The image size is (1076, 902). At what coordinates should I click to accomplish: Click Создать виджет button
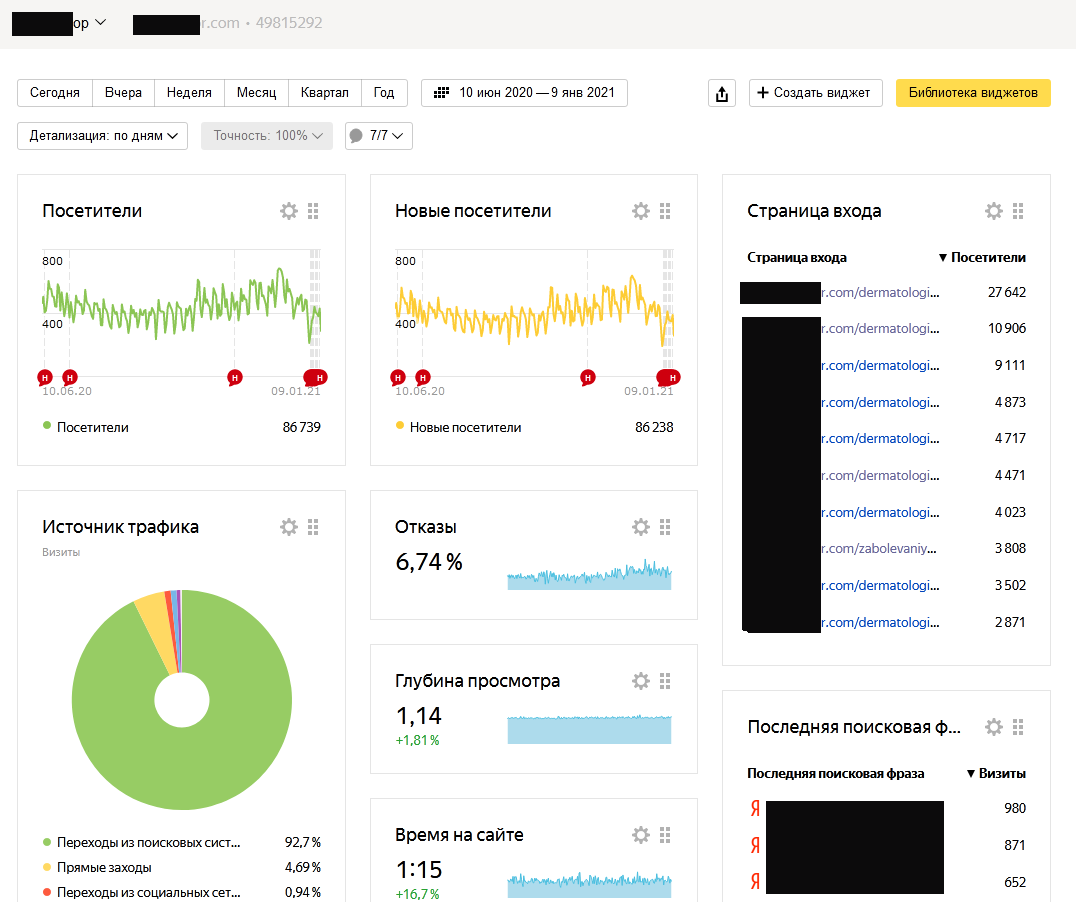click(815, 93)
